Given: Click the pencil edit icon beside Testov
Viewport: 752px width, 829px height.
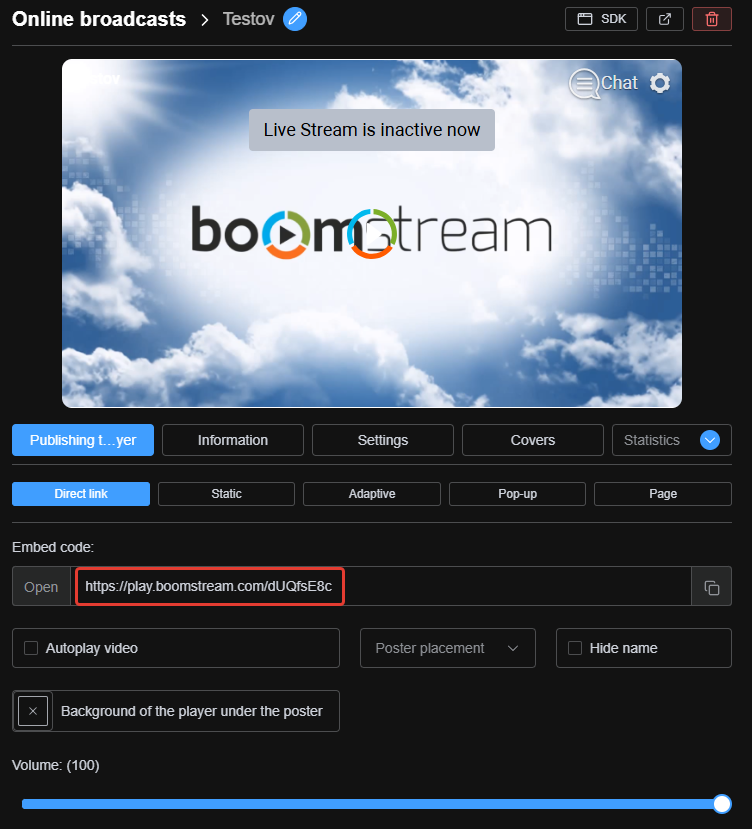Looking at the screenshot, I should 295,19.
